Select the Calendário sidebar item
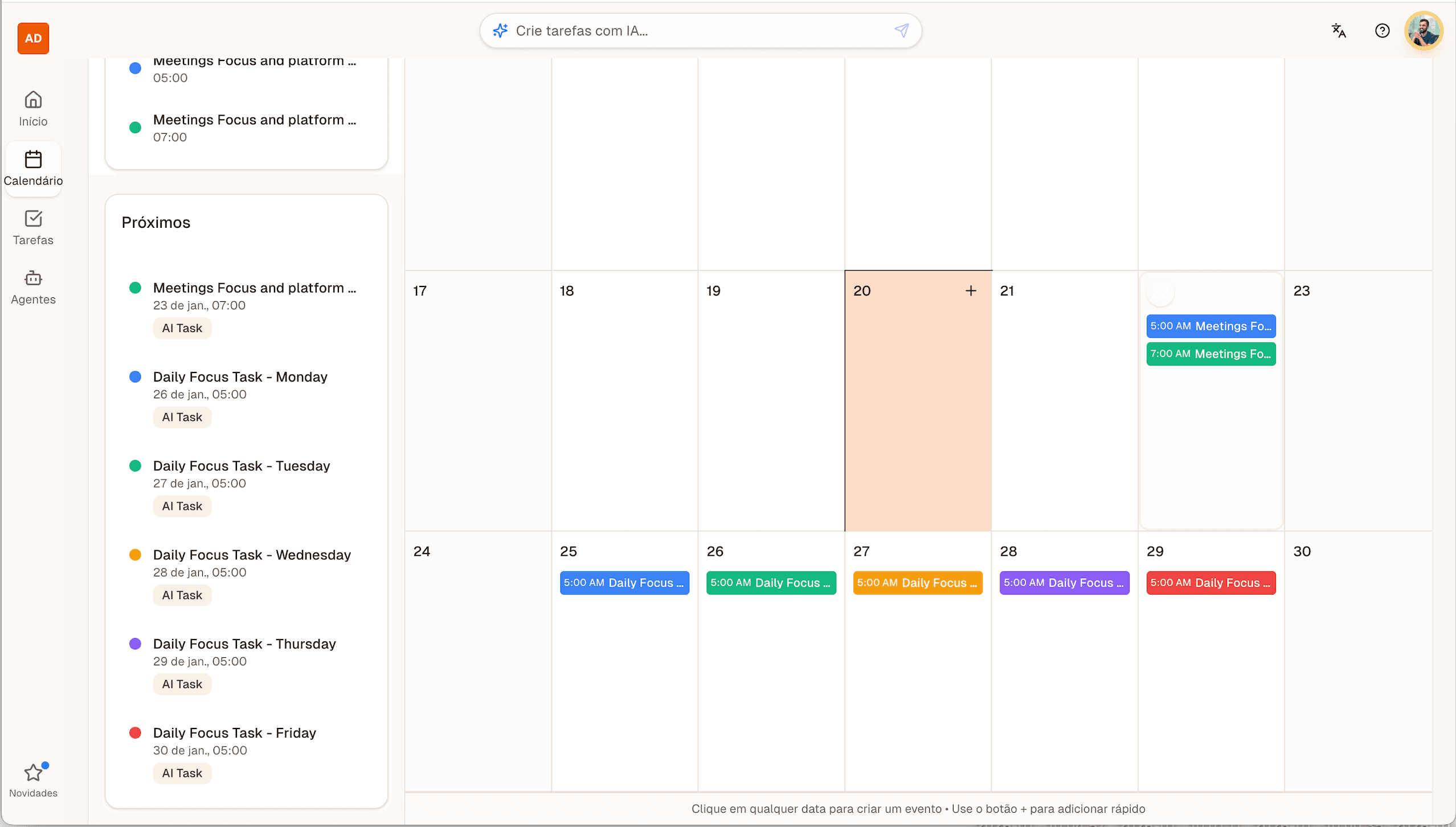Viewport: 1456px width, 827px height. pos(32,168)
